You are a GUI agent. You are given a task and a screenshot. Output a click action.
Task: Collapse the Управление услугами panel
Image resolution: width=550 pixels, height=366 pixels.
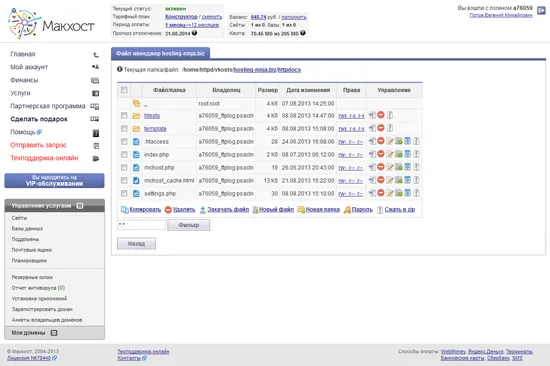coord(80,206)
